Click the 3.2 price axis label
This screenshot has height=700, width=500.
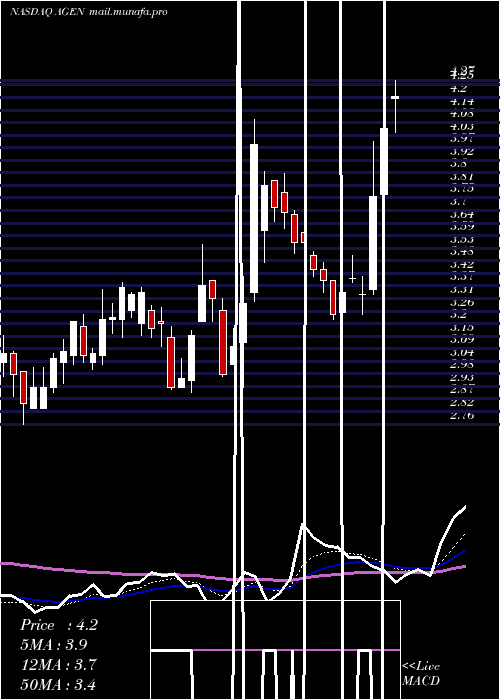tap(459, 315)
